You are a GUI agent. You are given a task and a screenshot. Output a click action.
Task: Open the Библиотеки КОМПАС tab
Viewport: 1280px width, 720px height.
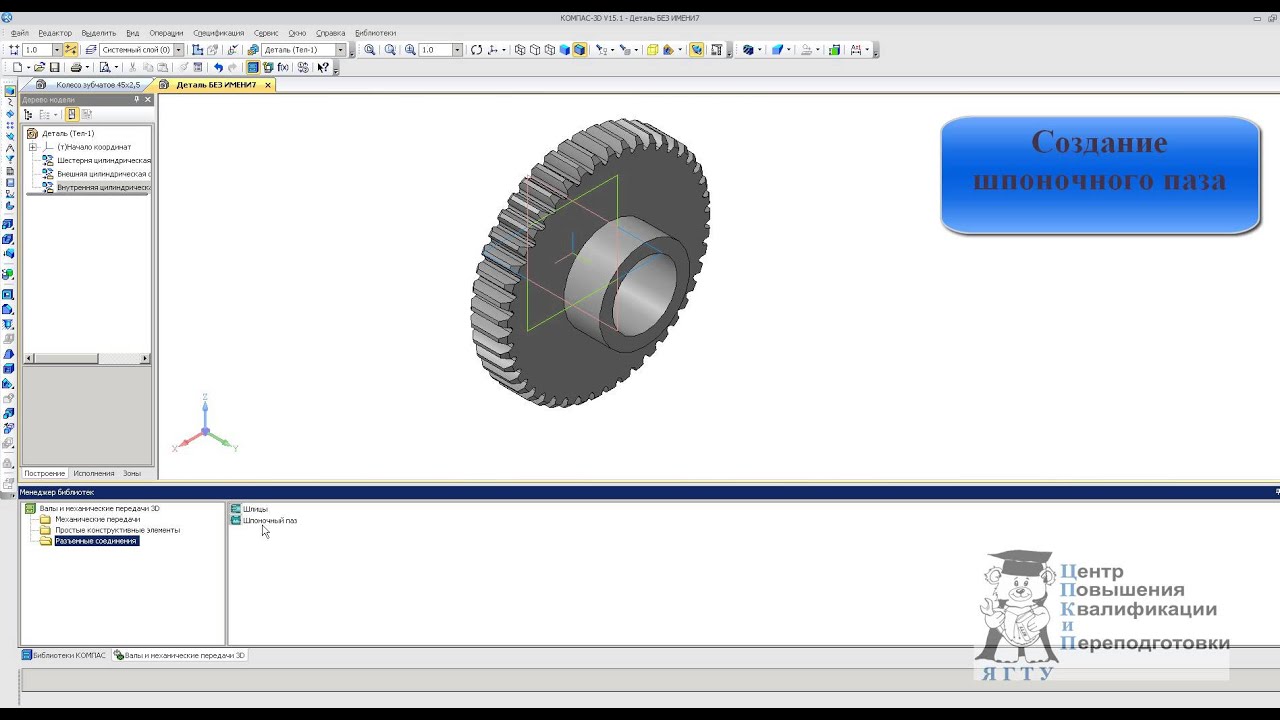point(64,655)
